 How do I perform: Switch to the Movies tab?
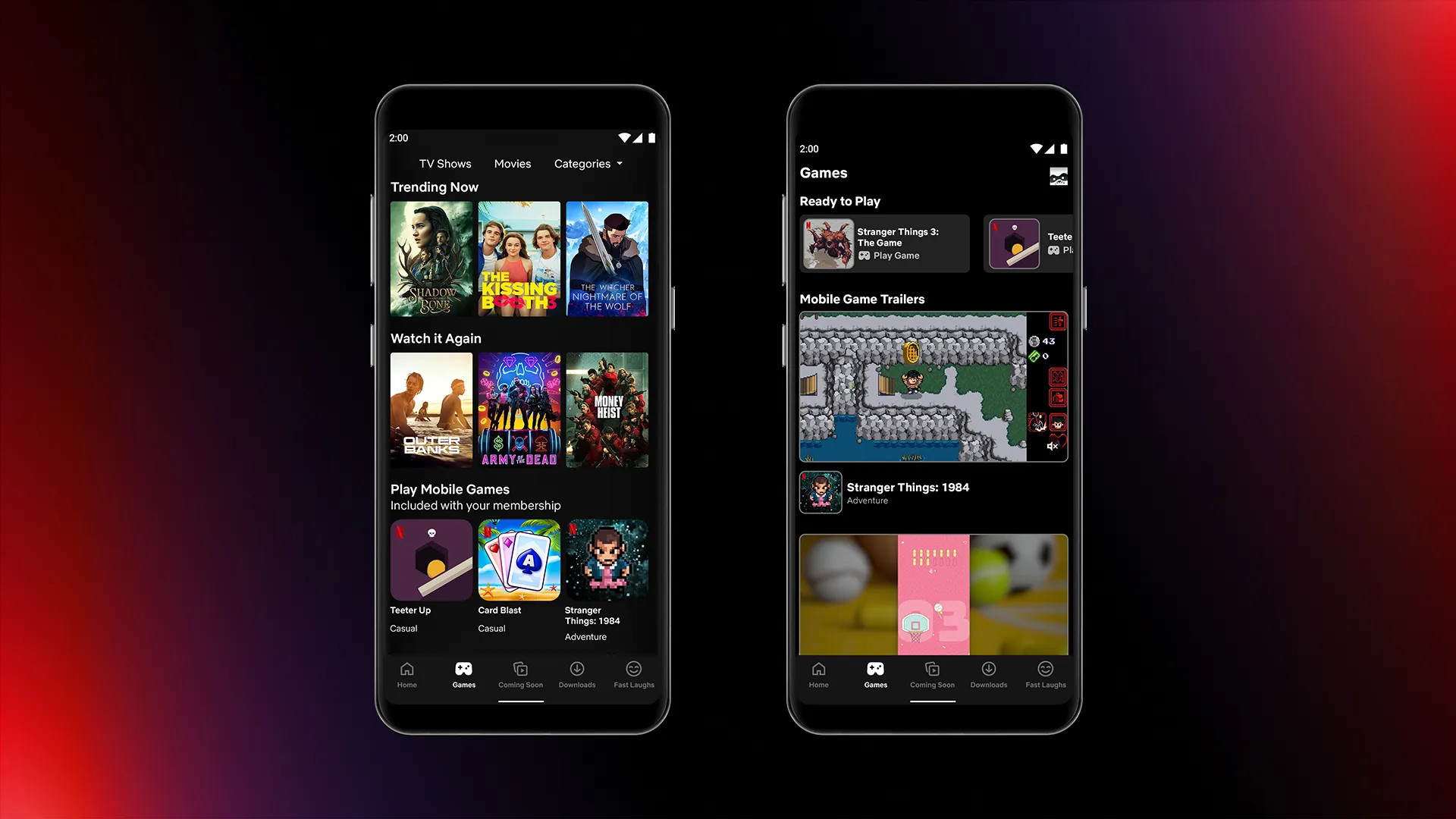point(512,163)
